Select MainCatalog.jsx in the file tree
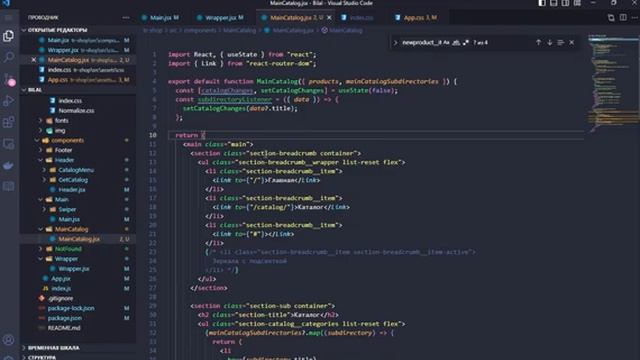This screenshot has width=640, height=360. pos(79,239)
